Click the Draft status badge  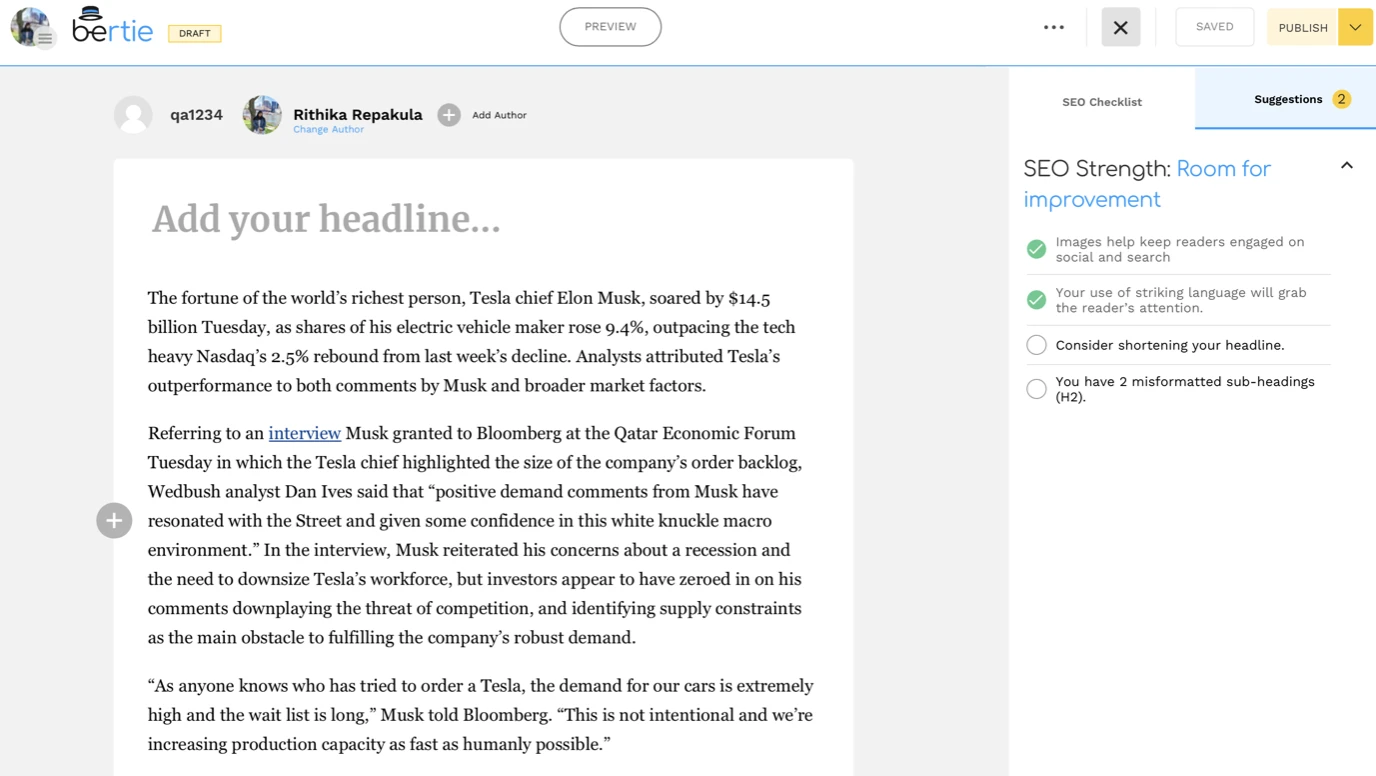[x=195, y=33]
